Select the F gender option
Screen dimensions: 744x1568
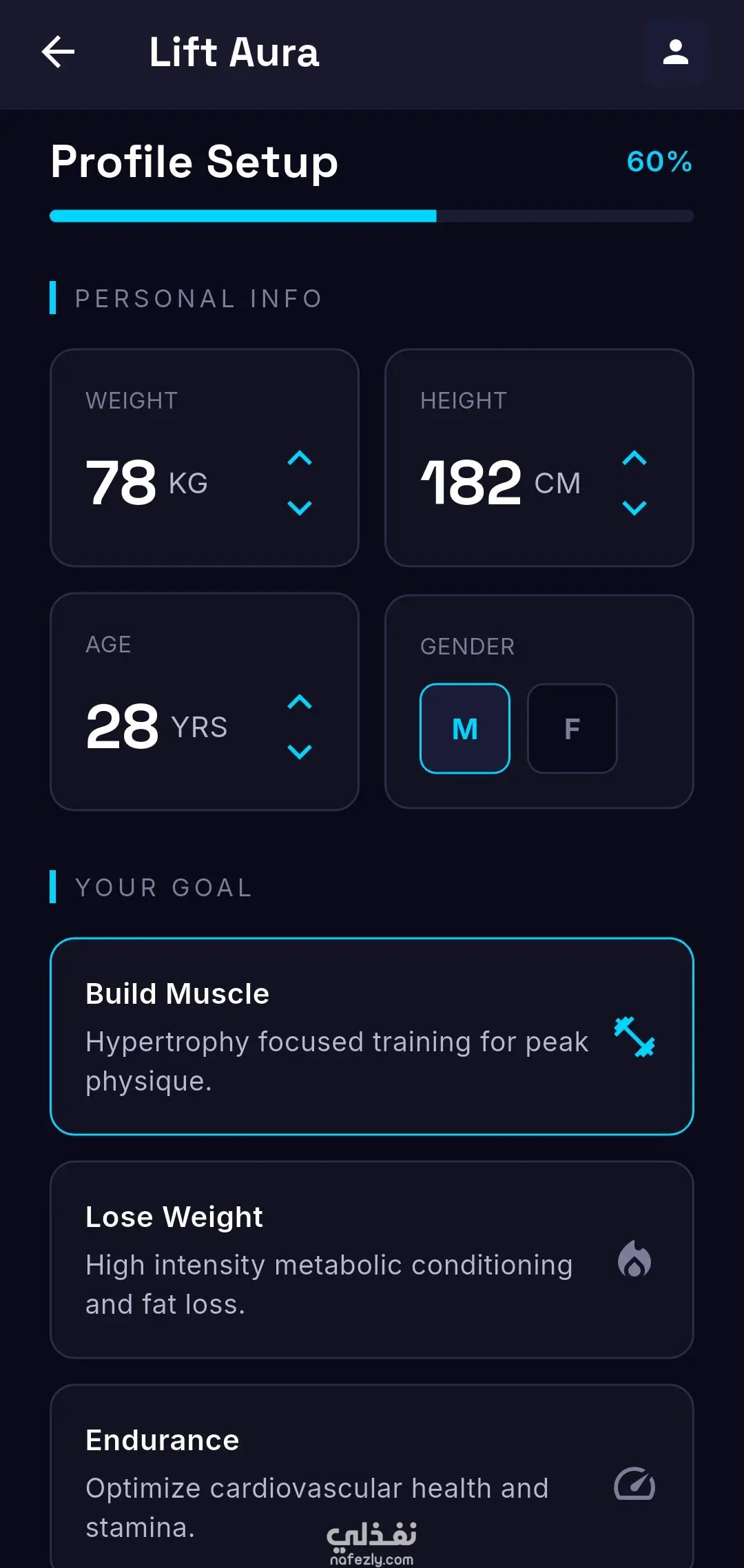pyautogui.click(x=572, y=728)
